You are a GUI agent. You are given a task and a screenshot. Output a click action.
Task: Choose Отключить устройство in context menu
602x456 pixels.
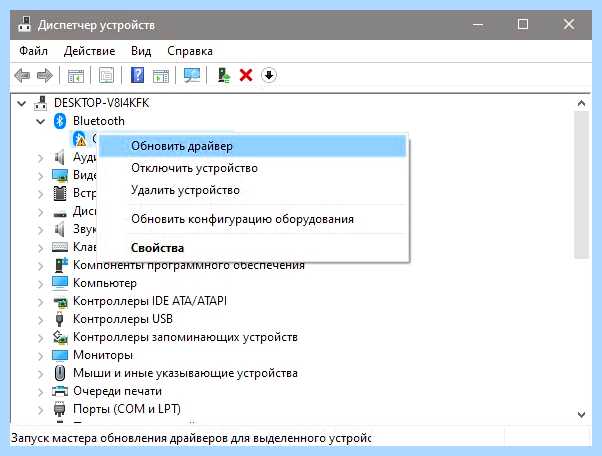coord(253,168)
